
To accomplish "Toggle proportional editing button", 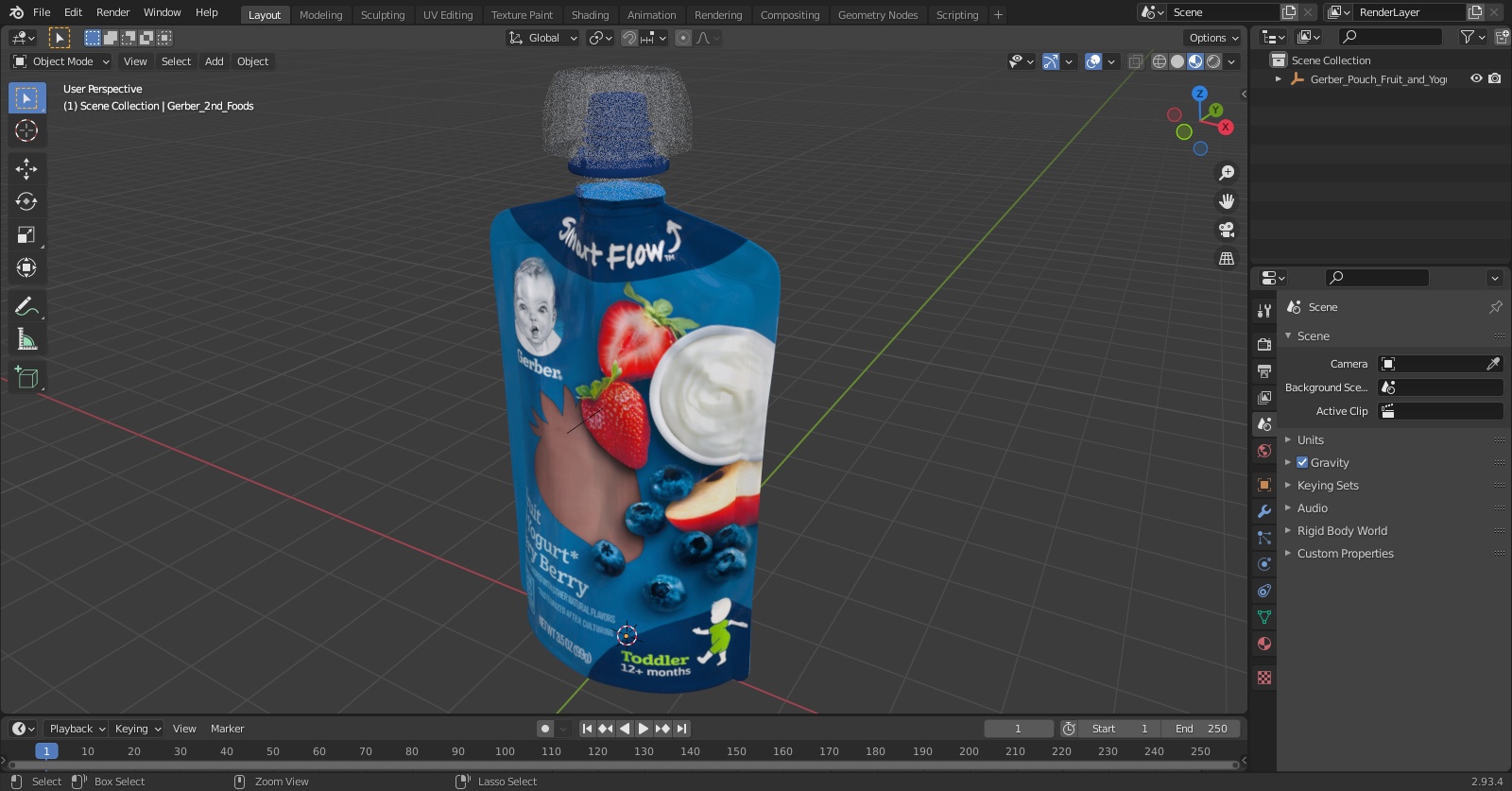I will [683, 38].
